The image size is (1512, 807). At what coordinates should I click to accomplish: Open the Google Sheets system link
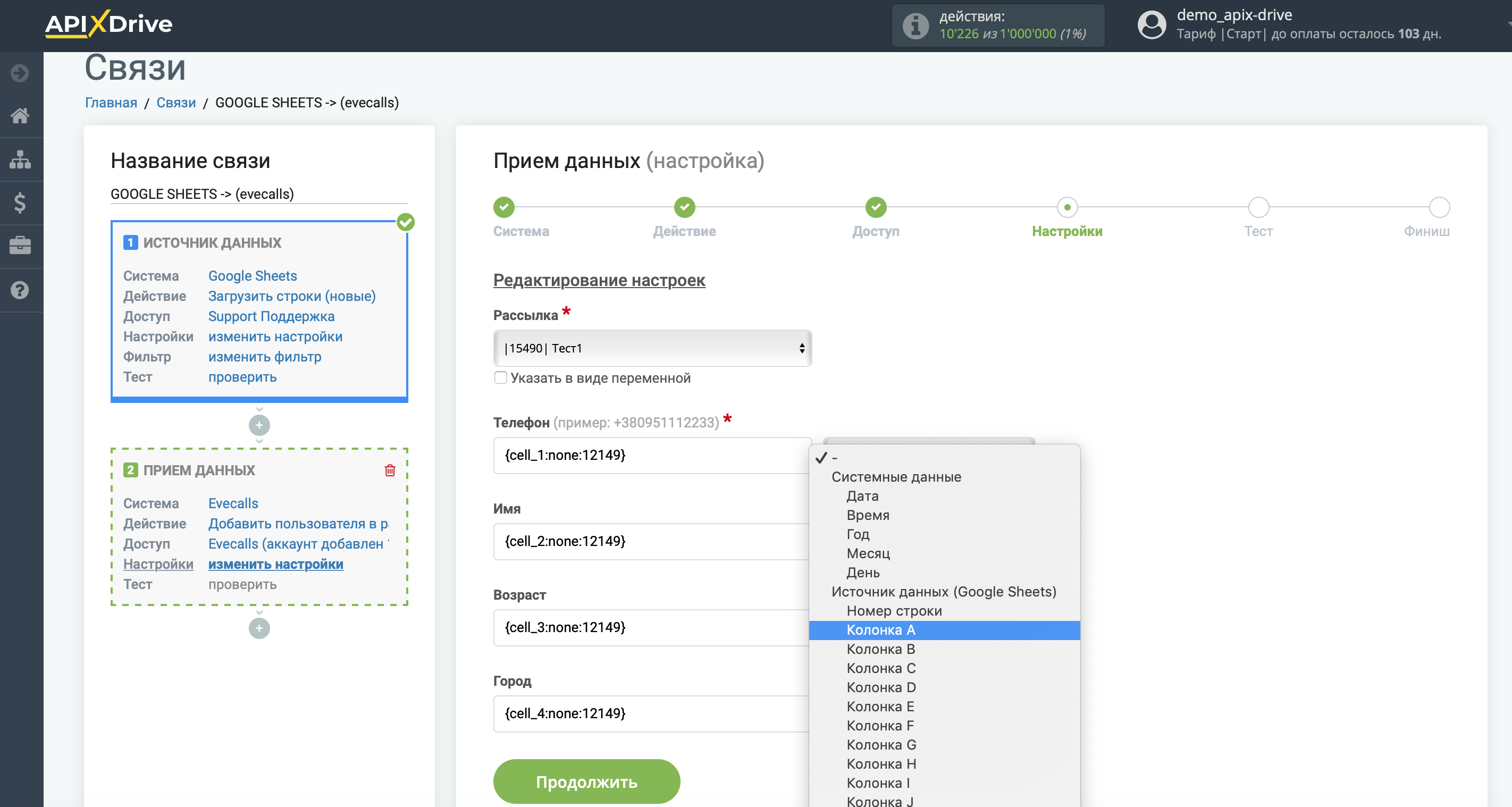[x=253, y=276]
